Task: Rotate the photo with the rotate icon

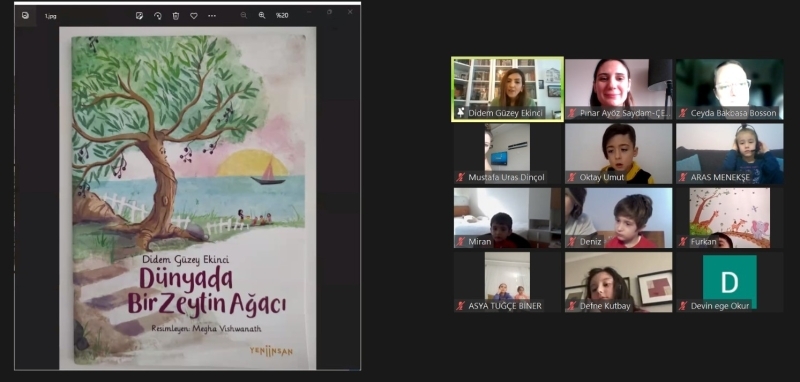Action: point(158,16)
